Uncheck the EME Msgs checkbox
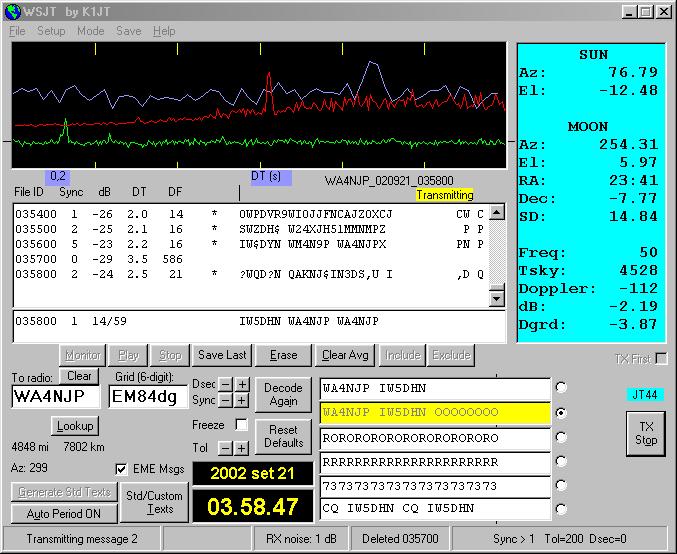This screenshot has width=677, height=554. coord(122,468)
